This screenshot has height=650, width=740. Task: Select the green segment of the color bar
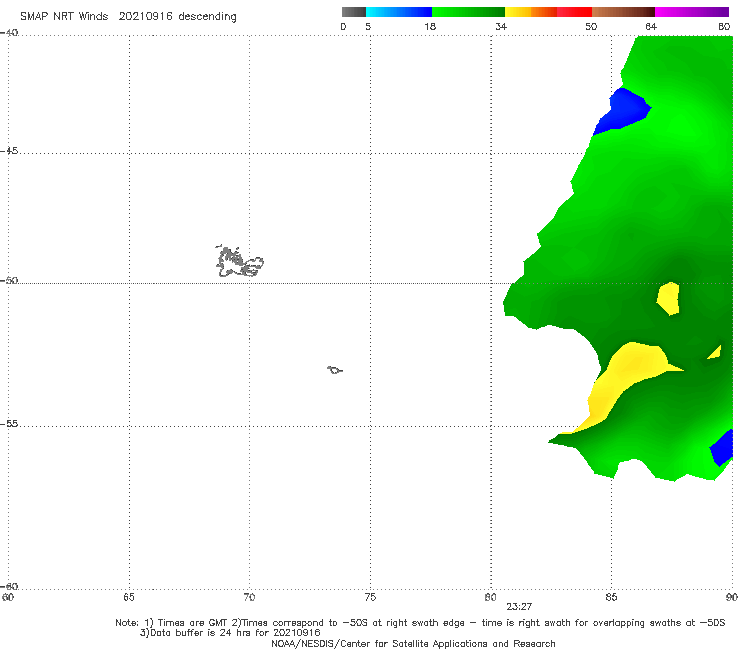click(x=468, y=12)
